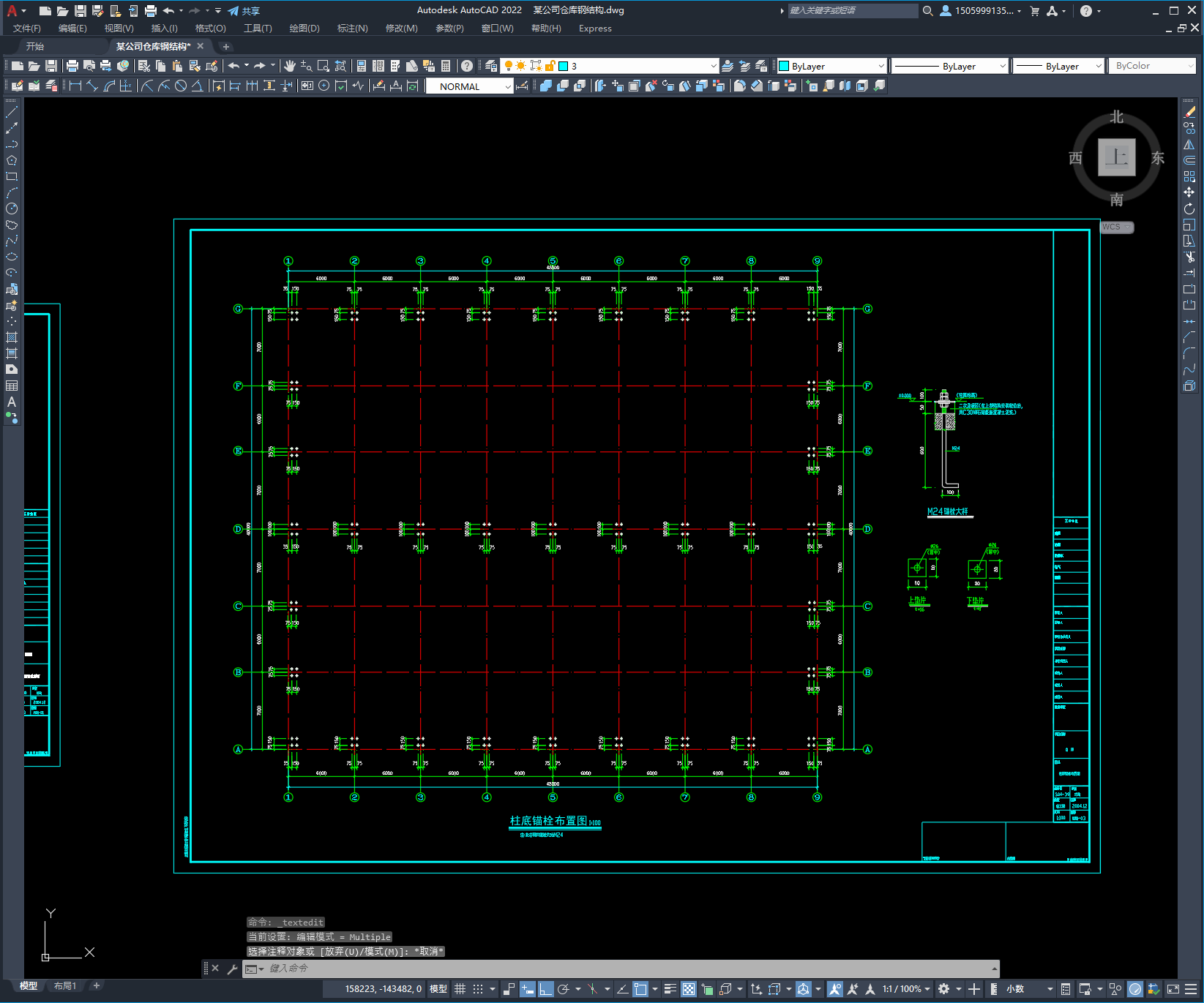Click the 上 face of the ViewCube
1204x1003 pixels.
coord(1117,157)
